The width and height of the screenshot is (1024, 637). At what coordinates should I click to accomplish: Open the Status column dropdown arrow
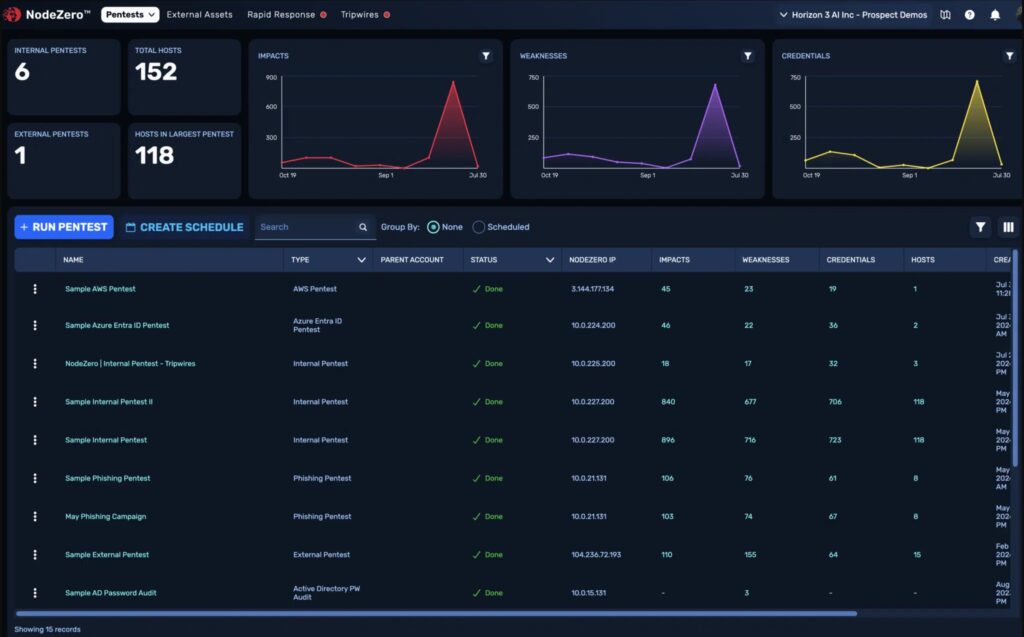(550, 260)
